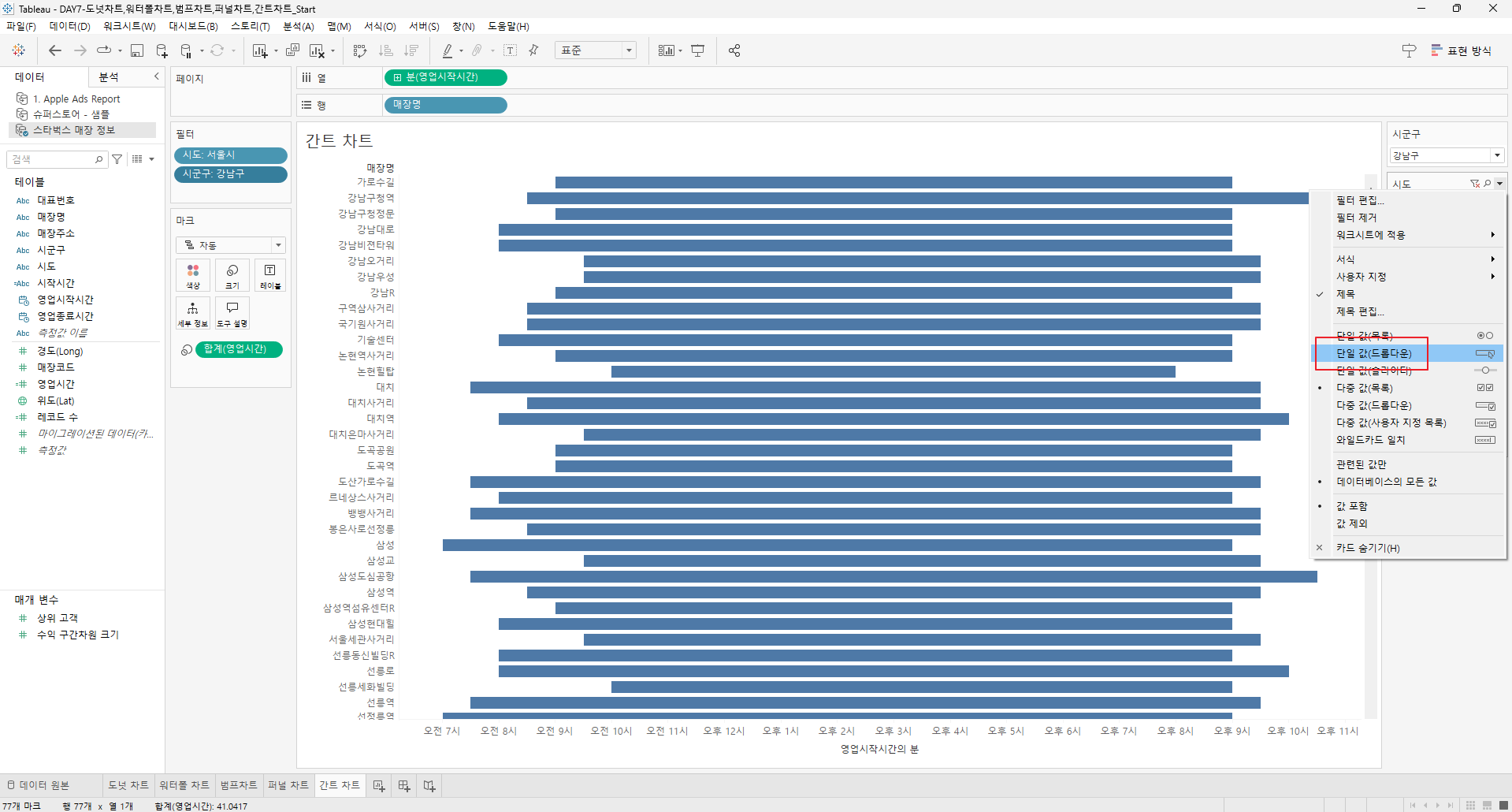The width and height of the screenshot is (1512, 812).
Task: Click the save disk icon
Action: coord(136,50)
